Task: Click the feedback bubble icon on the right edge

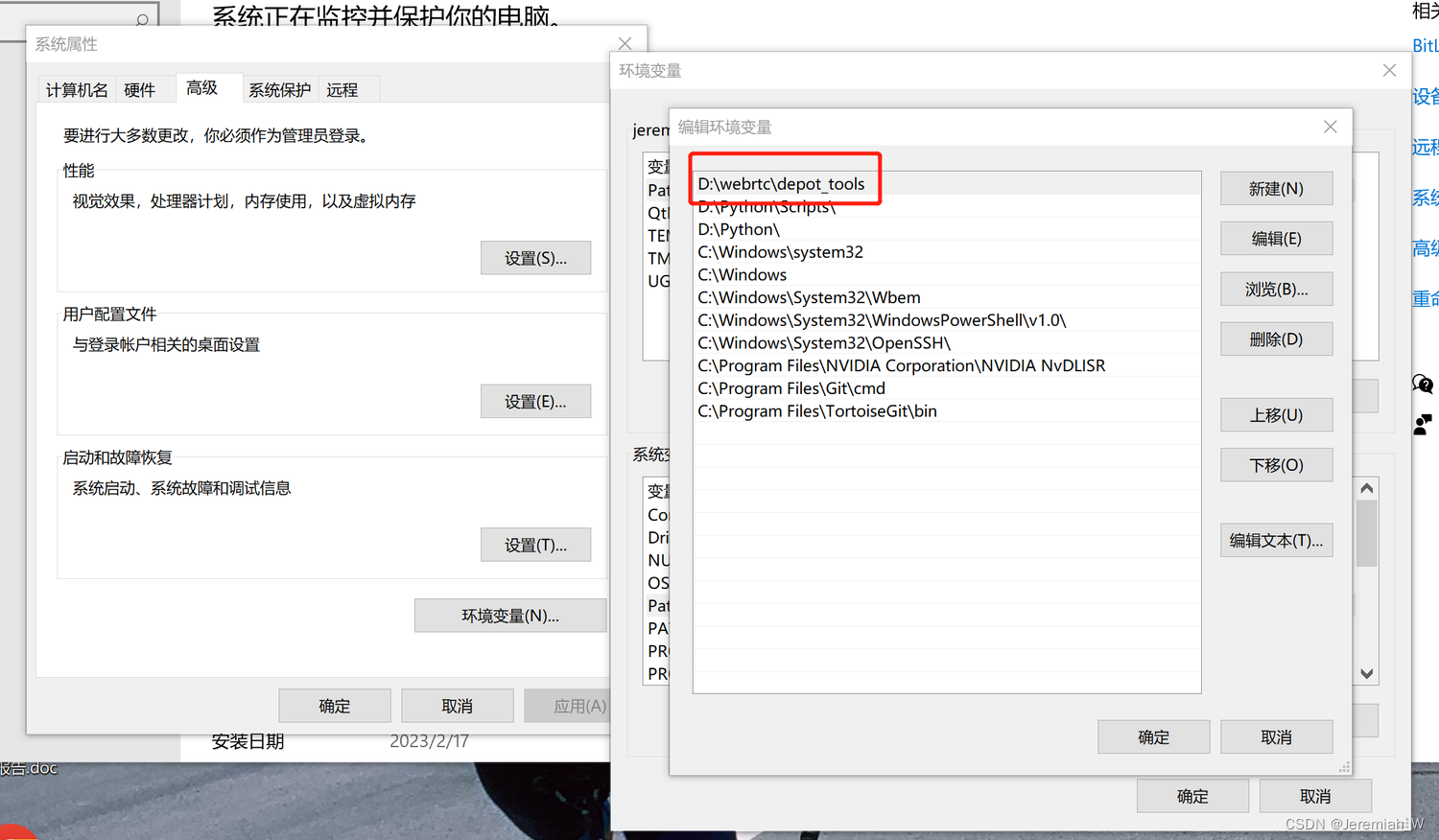Action: point(1424,384)
